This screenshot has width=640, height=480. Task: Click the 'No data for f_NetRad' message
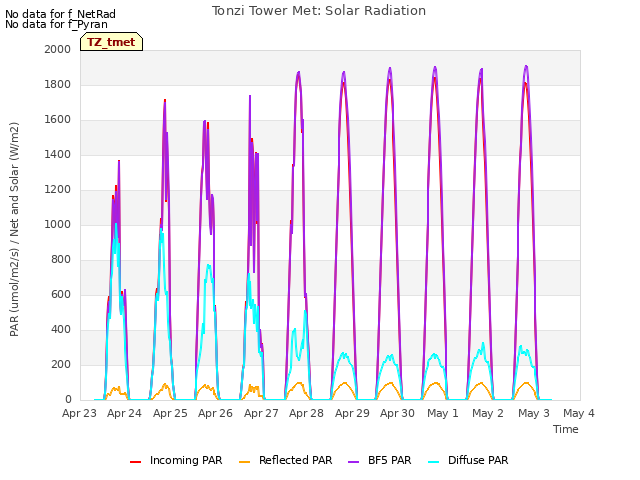[x=60, y=14]
